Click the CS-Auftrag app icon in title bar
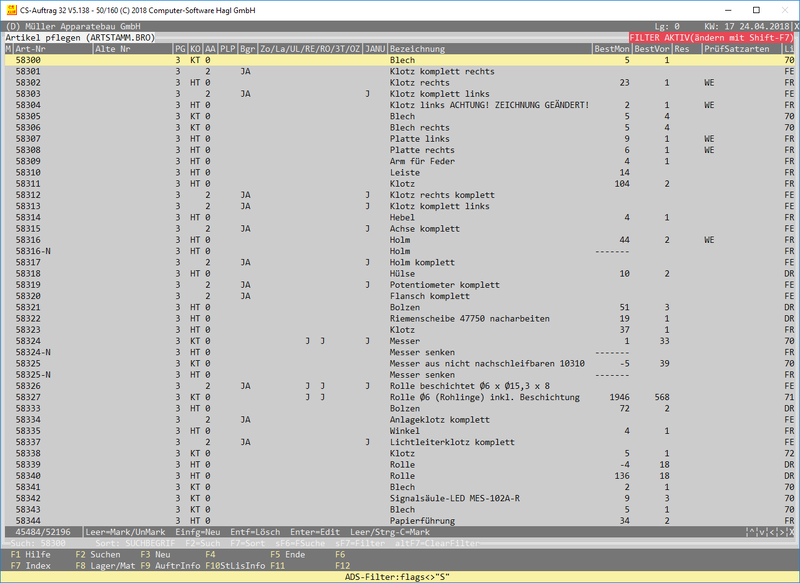 click(11, 8)
